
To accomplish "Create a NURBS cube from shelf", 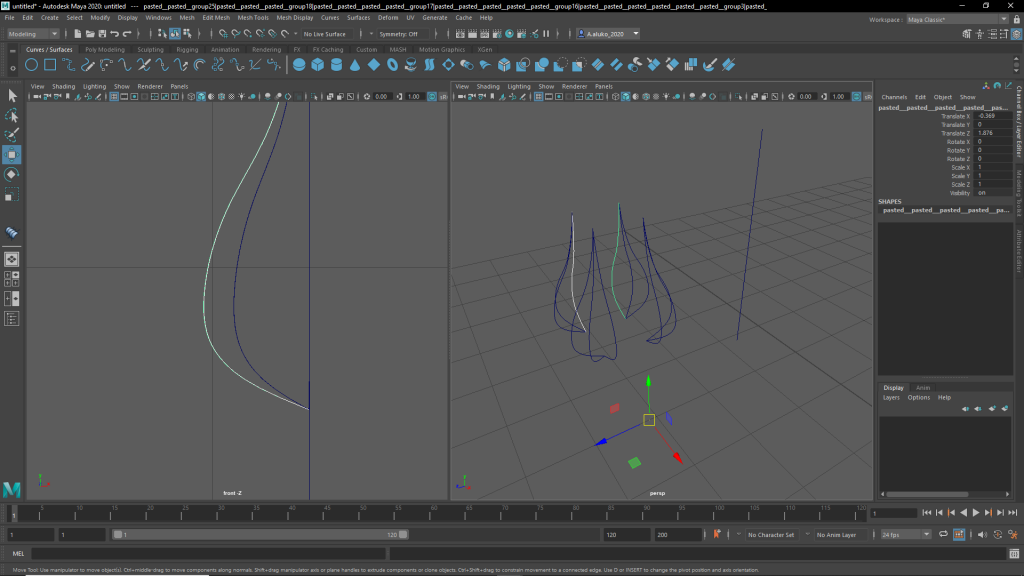I will coord(317,65).
